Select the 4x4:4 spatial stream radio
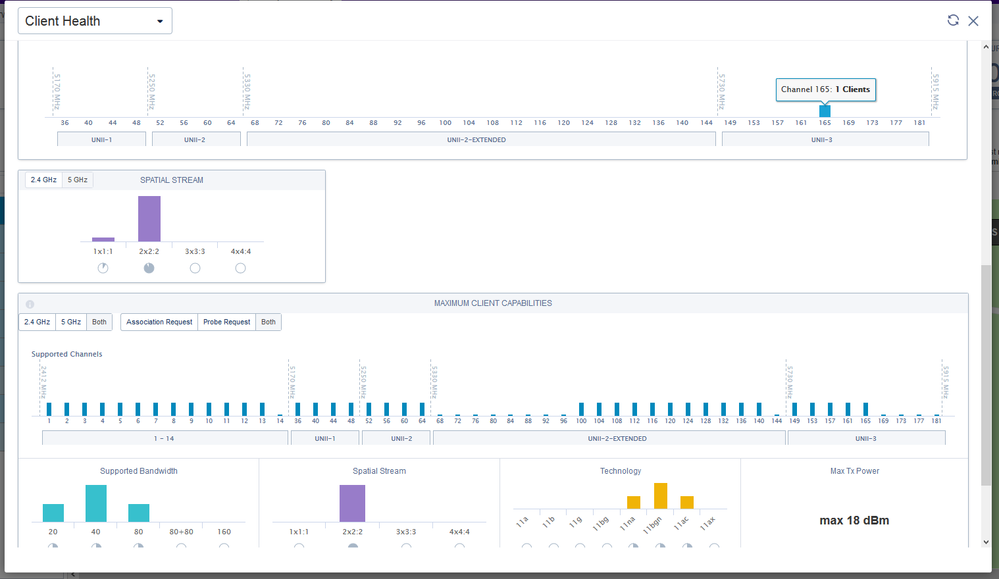Screen dimensions: 999x579 click(240, 268)
